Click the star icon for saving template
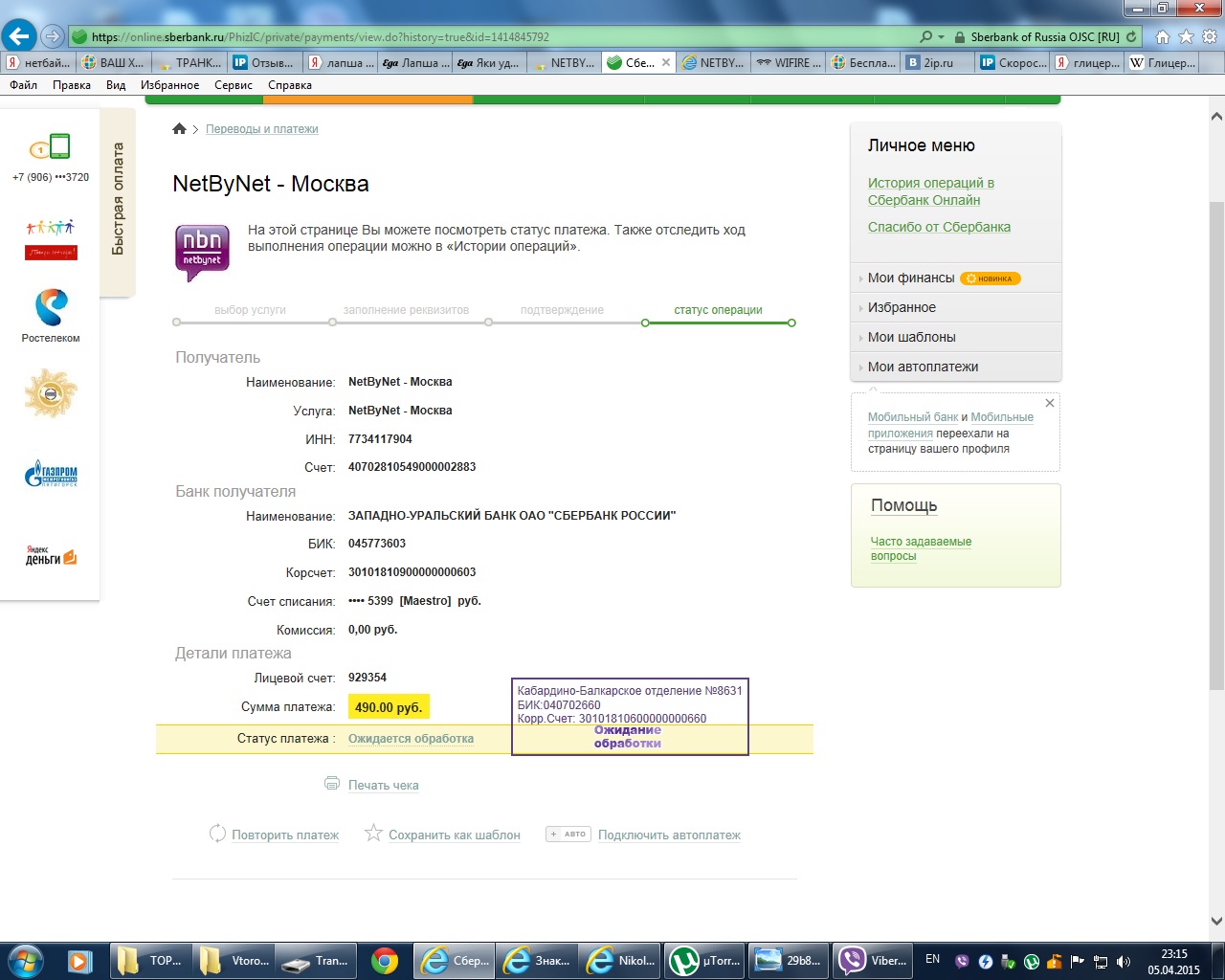 [x=373, y=834]
